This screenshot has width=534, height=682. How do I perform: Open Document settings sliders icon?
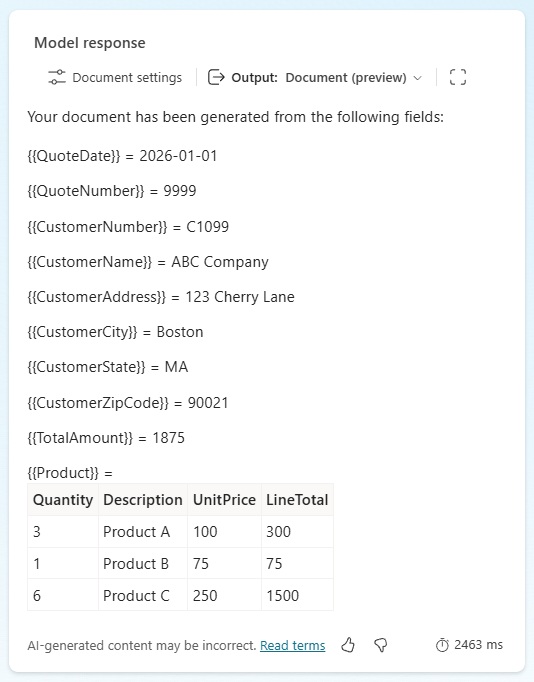[57, 77]
